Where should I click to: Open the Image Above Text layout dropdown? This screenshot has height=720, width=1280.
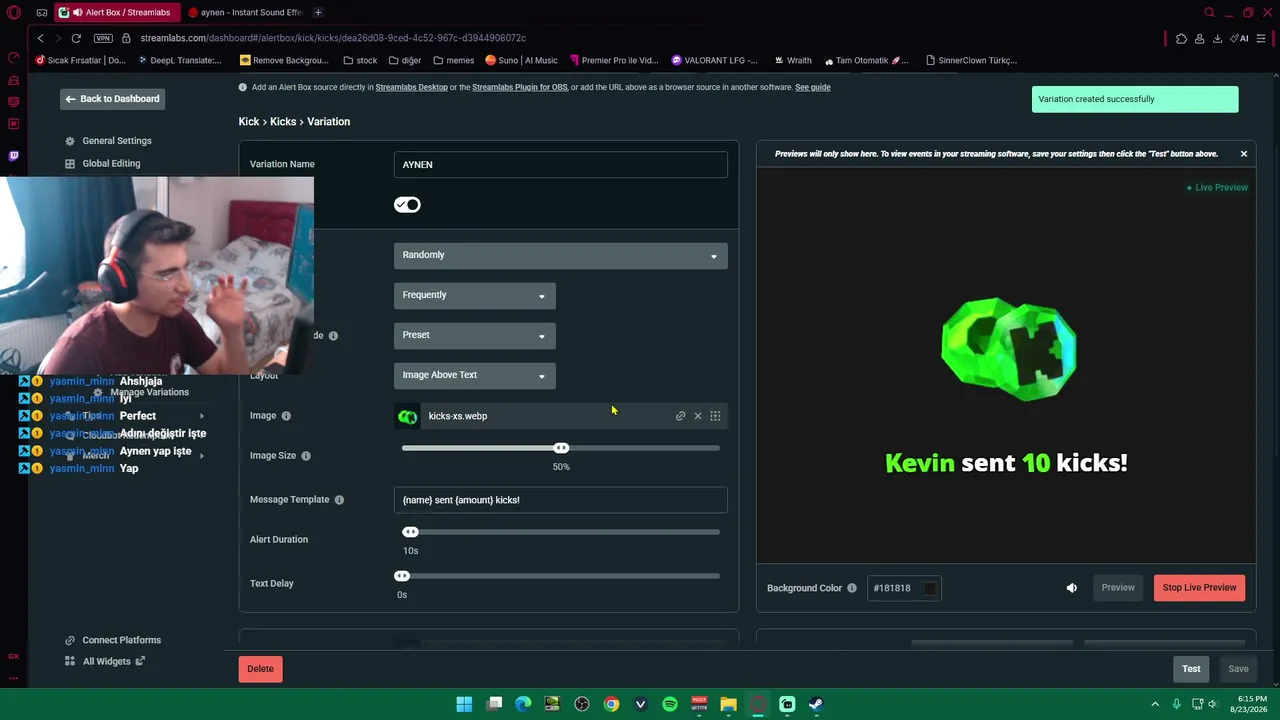[x=475, y=375]
